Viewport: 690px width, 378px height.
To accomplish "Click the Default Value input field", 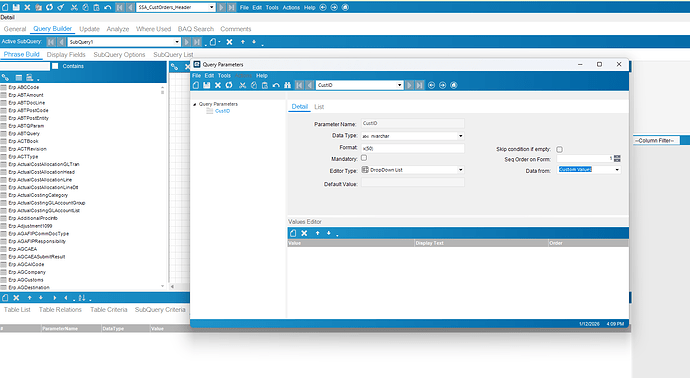I will tap(413, 182).
